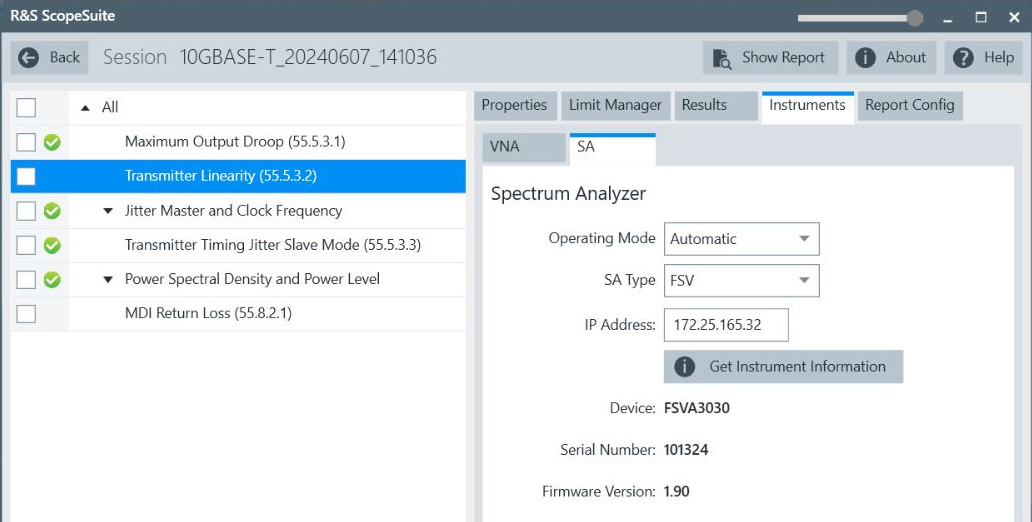
Task: Click the About button label
Action: tap(906, 58)
